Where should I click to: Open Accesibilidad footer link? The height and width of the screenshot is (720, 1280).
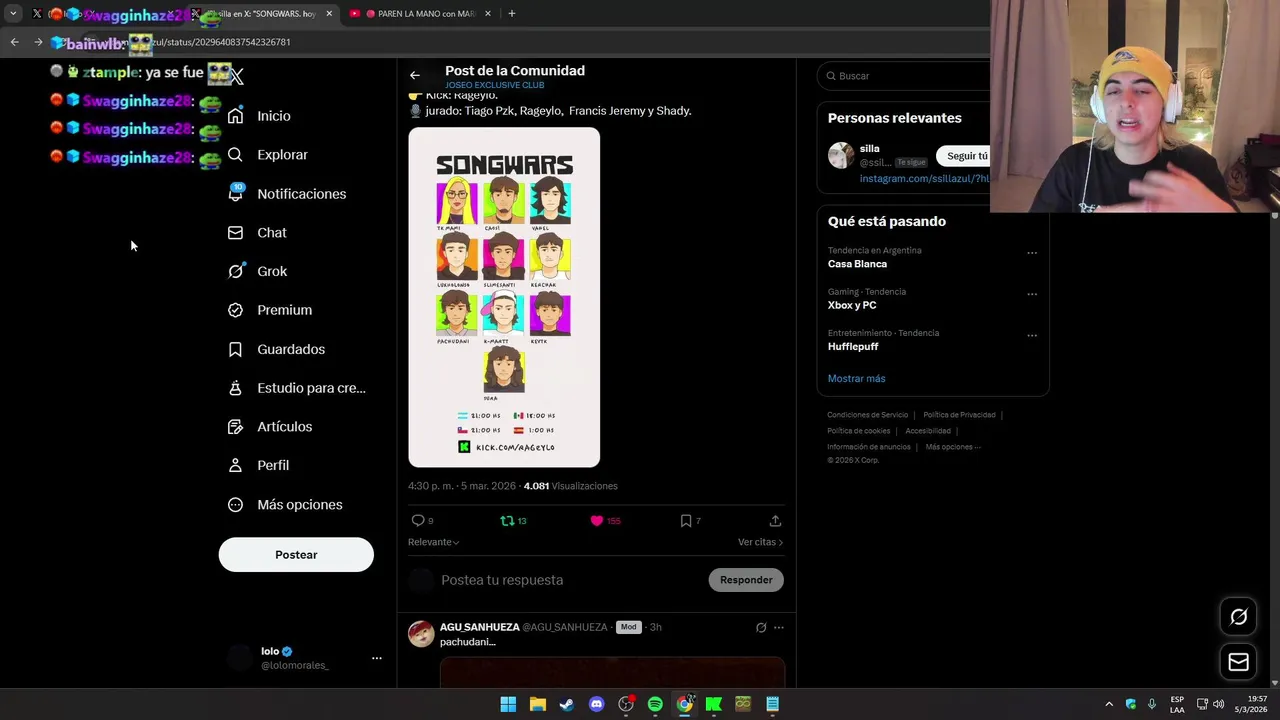928,431
